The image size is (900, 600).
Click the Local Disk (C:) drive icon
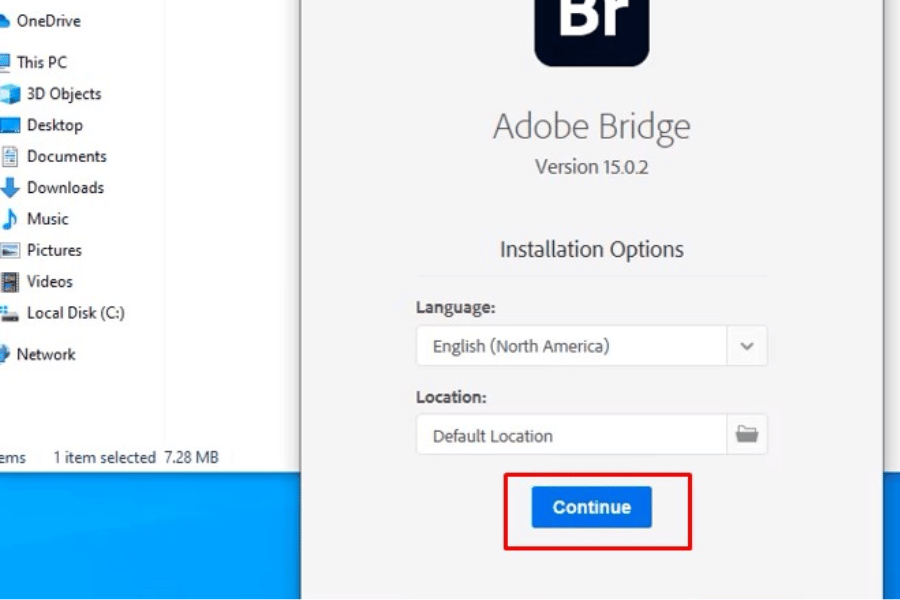pyautogui.click(x=10, y=314)
